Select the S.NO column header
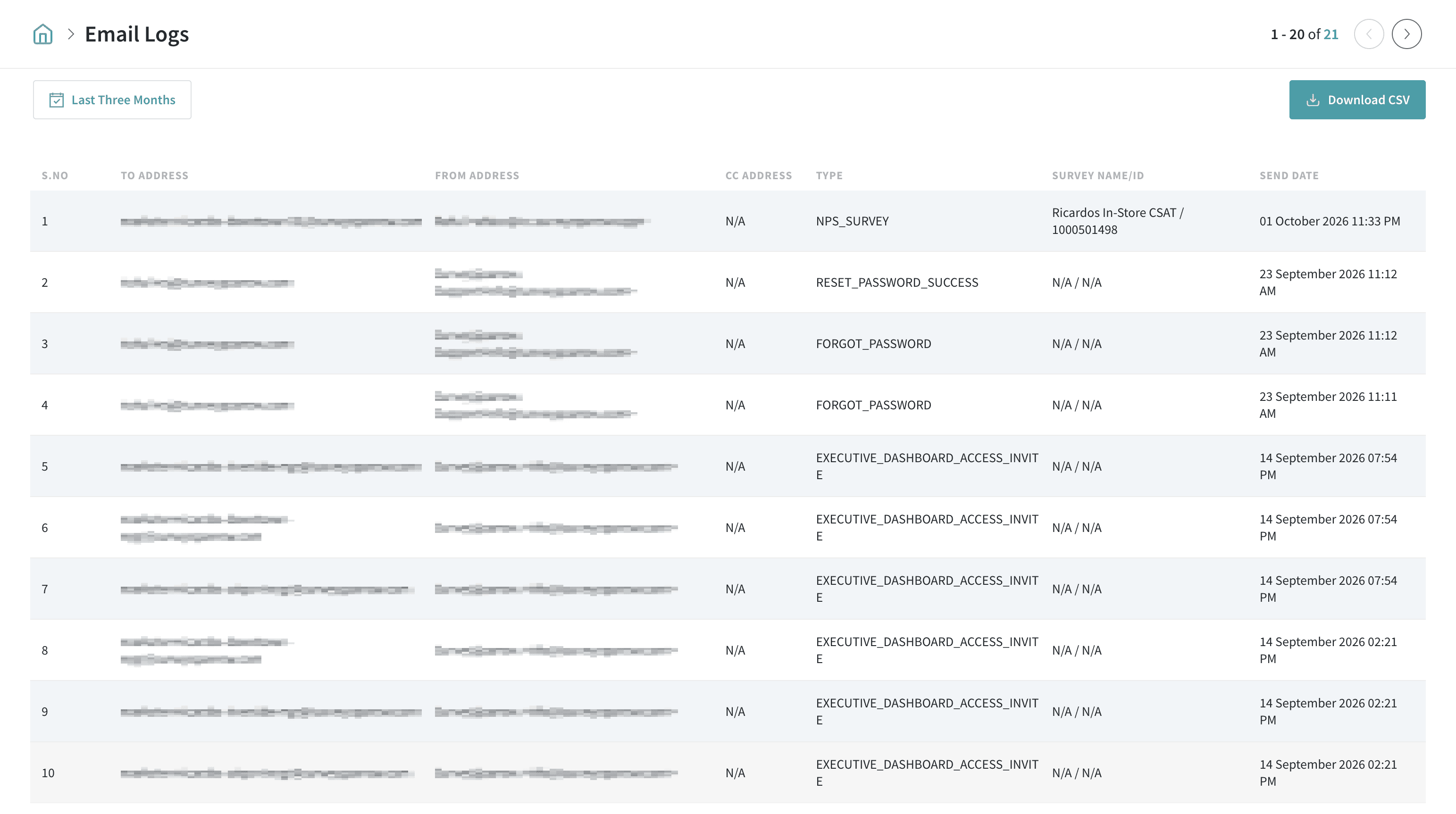This screenshot has height=814, width=1456. pos(54,176)
